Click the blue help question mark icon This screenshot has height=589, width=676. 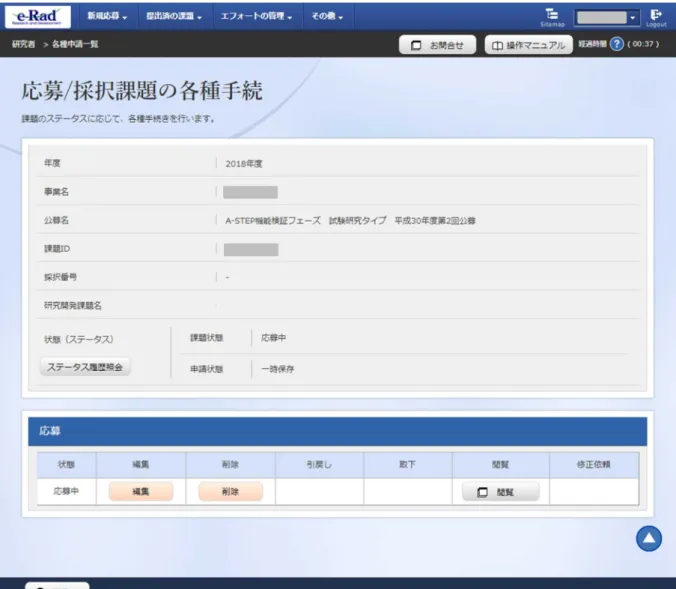617,44
